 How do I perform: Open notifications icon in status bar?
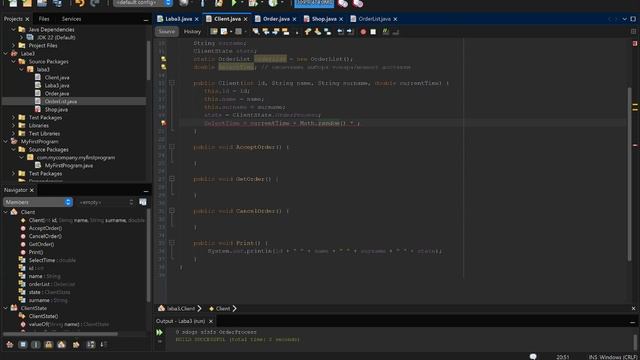533,357
